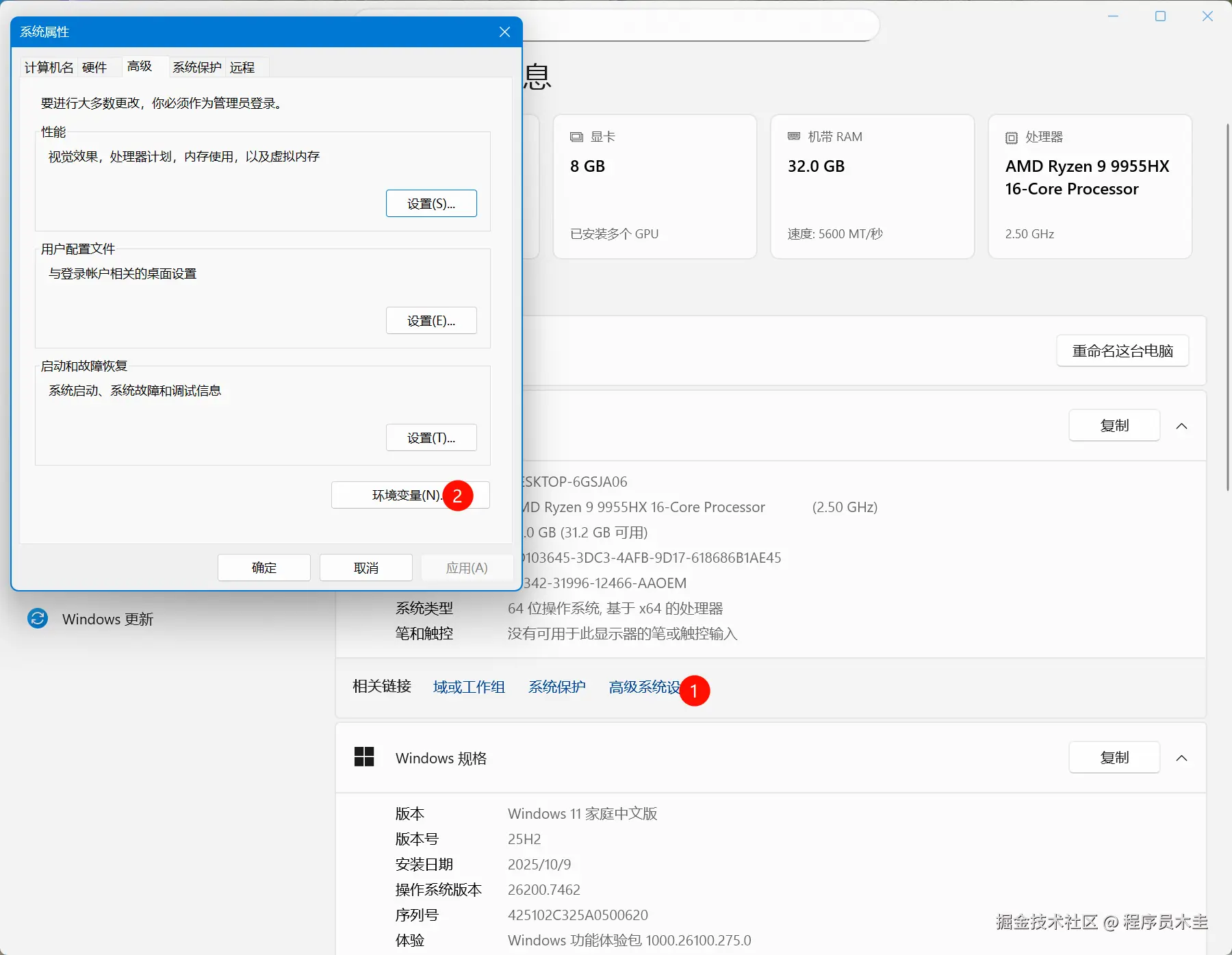Click the graphics card icon on 显卡 card
Image resolution: width=1232 pixels, height=955 pixels.
pos(577,137)
